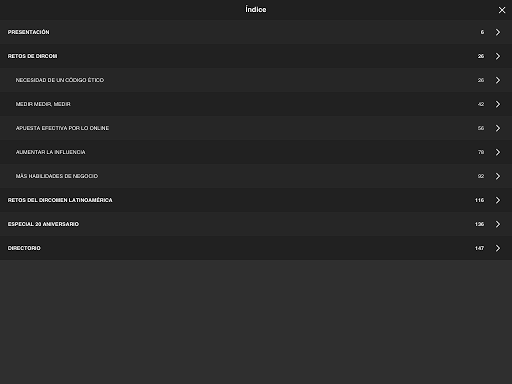The image size is (512, 384).
Task: Click the Índice title heading
Action: point(256,9)
